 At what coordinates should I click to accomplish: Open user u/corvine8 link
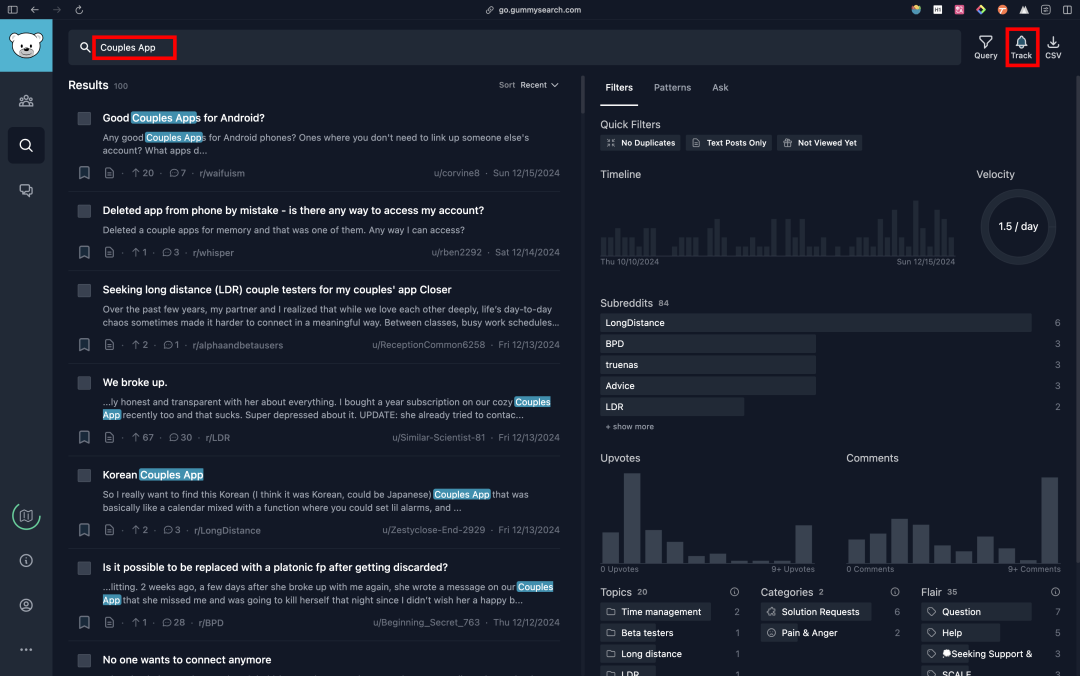coord(457,173)
